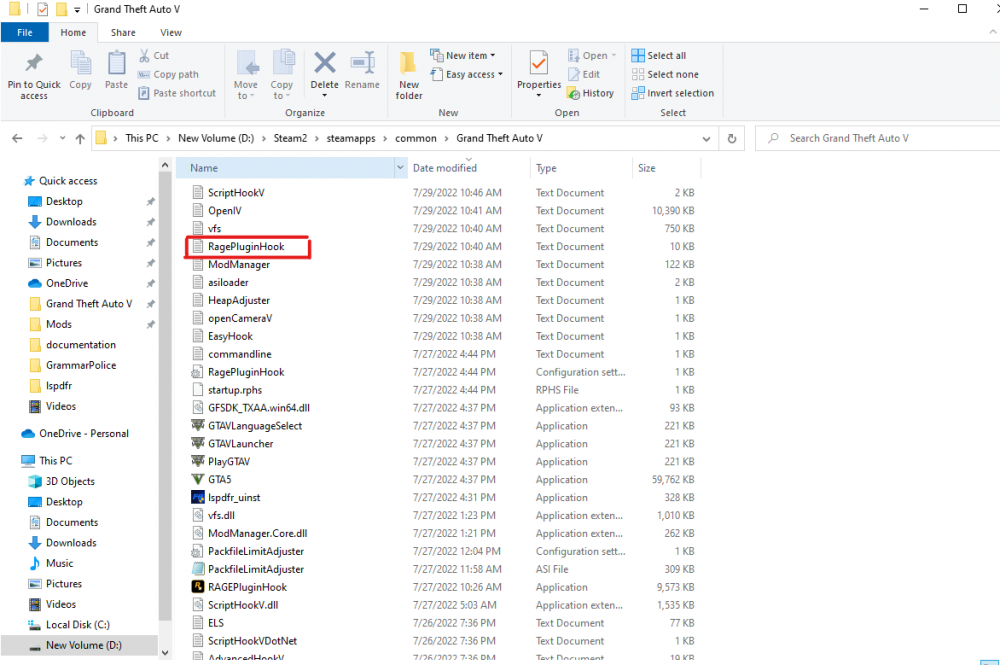Open the File menu
This screenshot has height=665, width=1000.
pyautogui.click(x=25, y=33)
